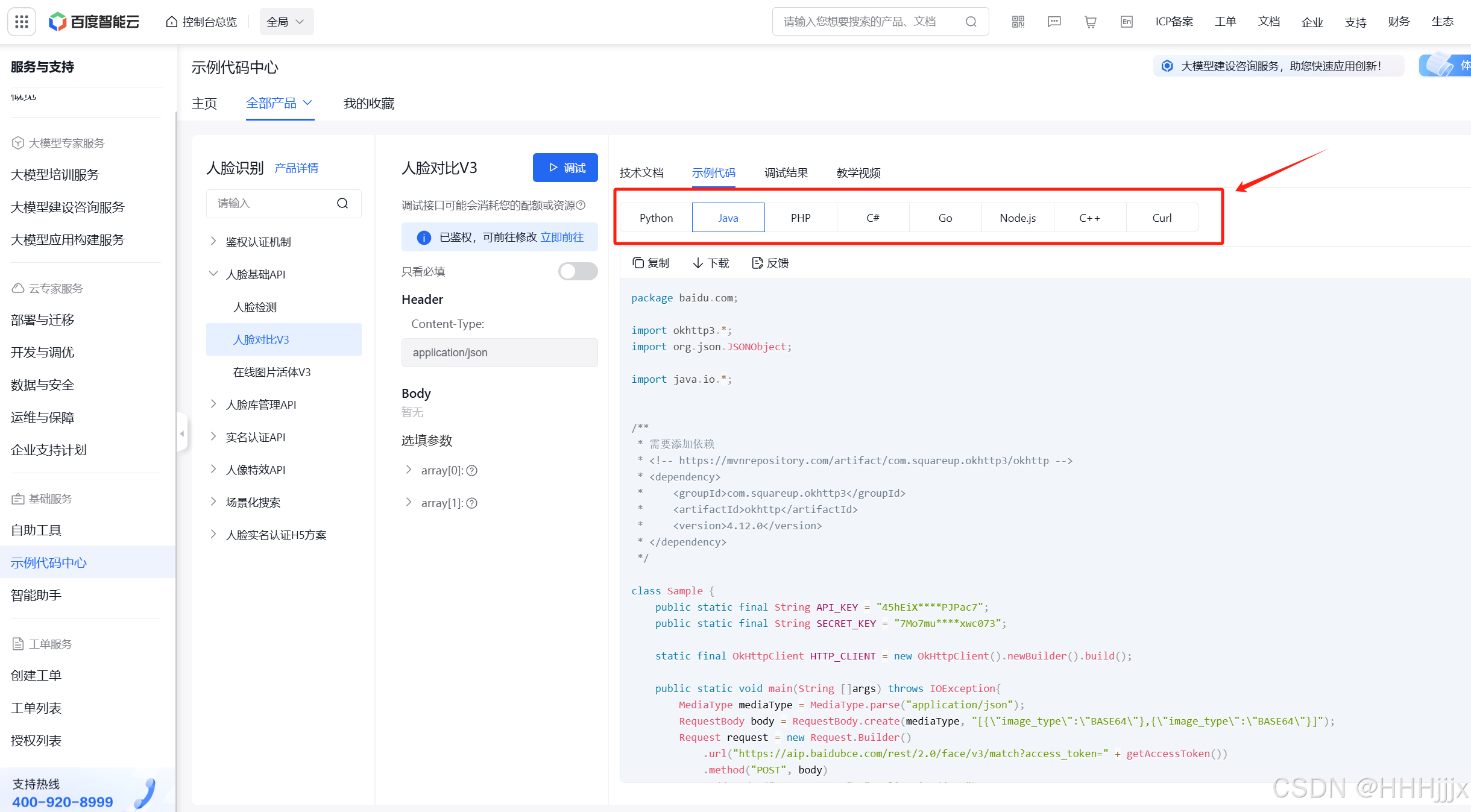Click the Baidu AI Cloud logo
Viewport: 1471px width, 812px height.
coord(93,22)
